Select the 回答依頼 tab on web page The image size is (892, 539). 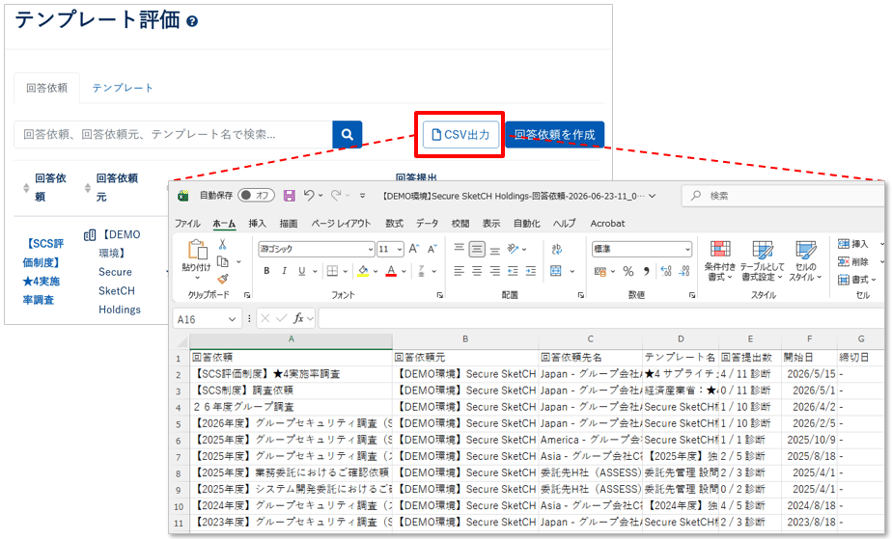(47, 88)
